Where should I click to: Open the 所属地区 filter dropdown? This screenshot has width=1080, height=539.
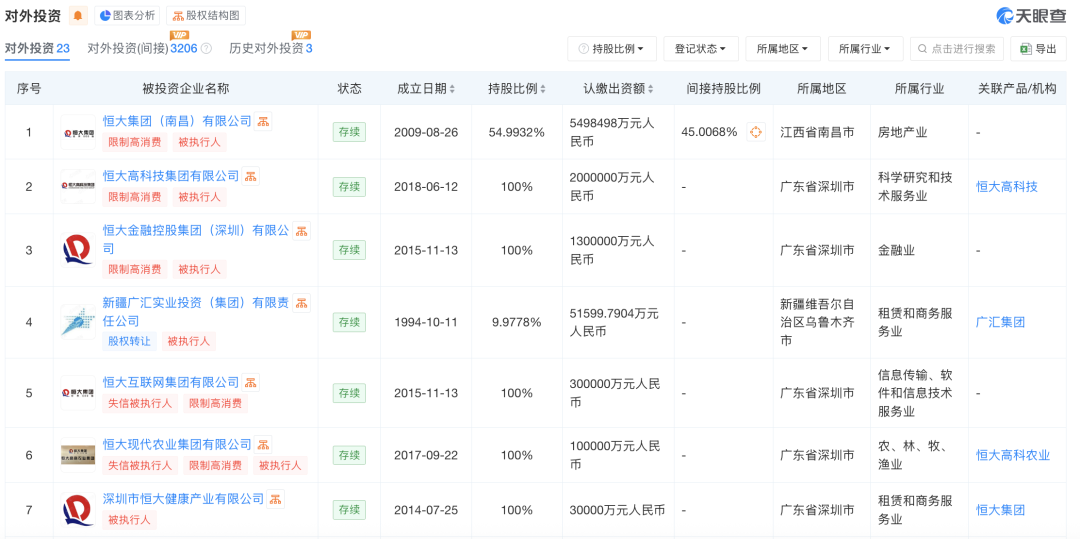click(x=783, y=49)
